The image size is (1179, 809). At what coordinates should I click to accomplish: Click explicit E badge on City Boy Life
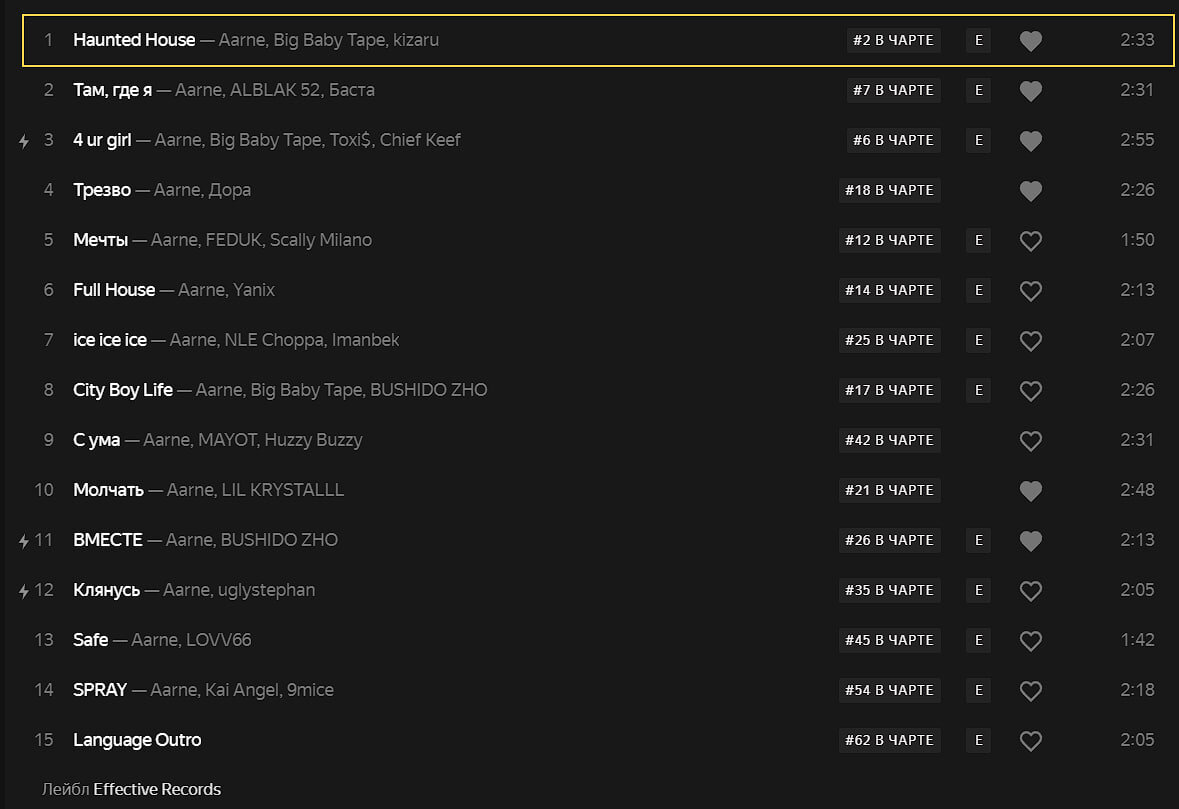click(x=978, y=390)
